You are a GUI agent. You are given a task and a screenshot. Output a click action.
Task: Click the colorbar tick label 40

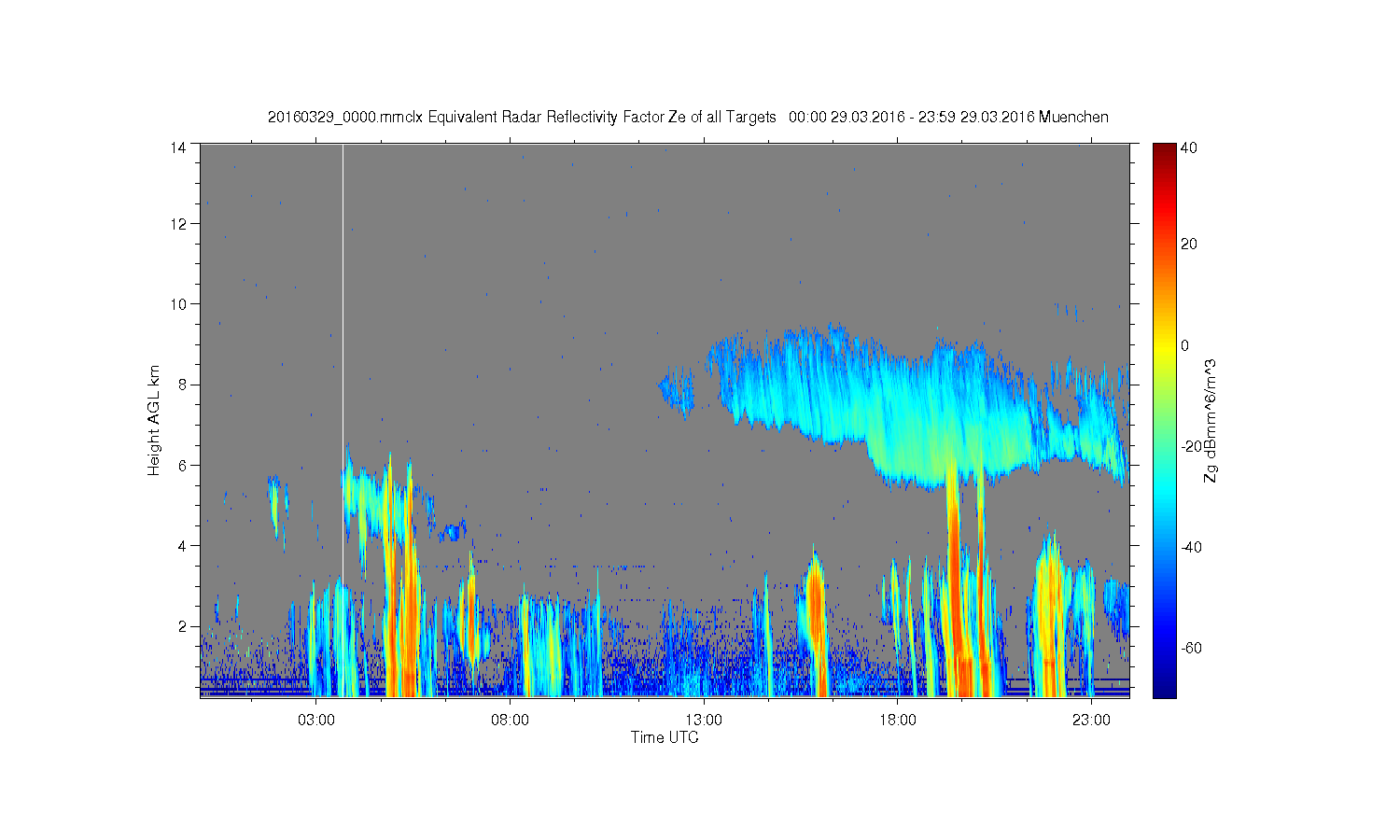point(1189,147)
